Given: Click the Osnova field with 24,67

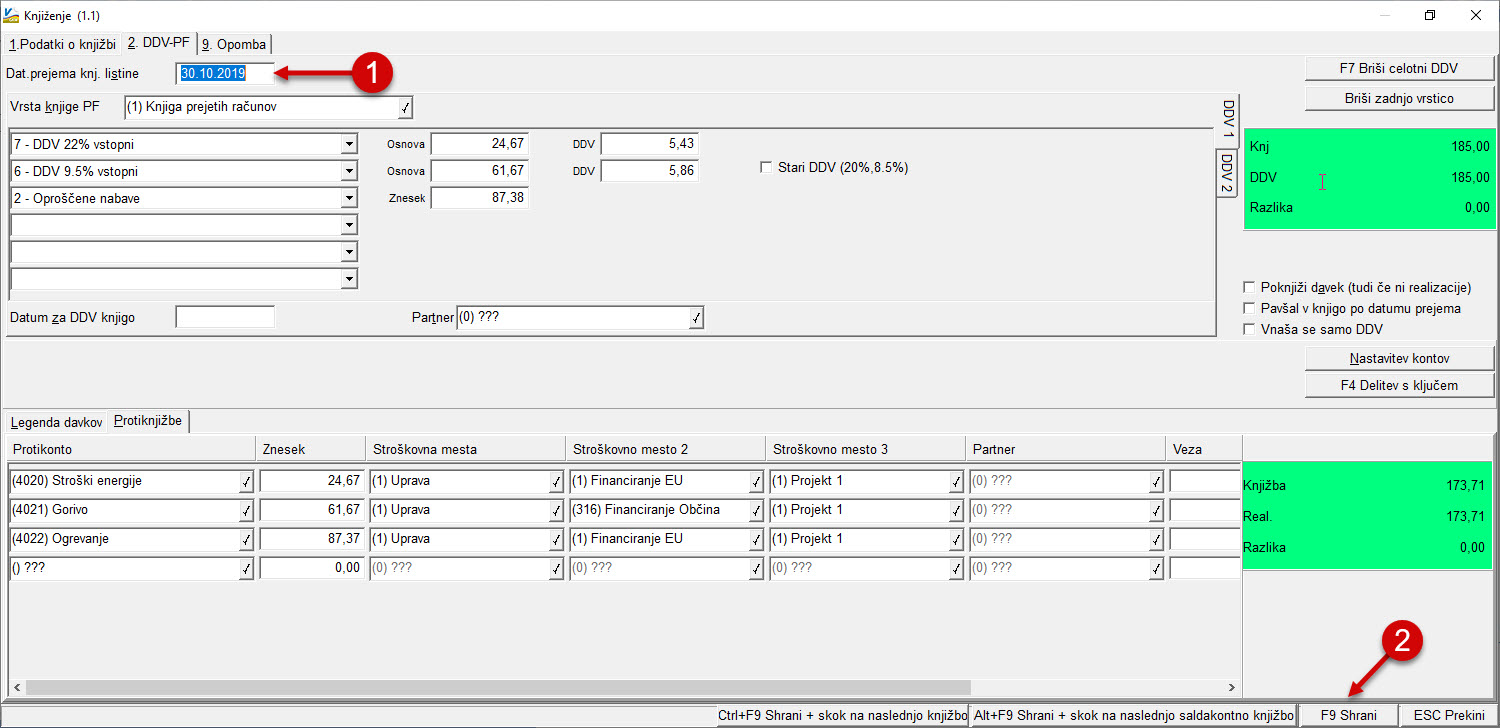Looking at the screenshot, I should point(479,144).
